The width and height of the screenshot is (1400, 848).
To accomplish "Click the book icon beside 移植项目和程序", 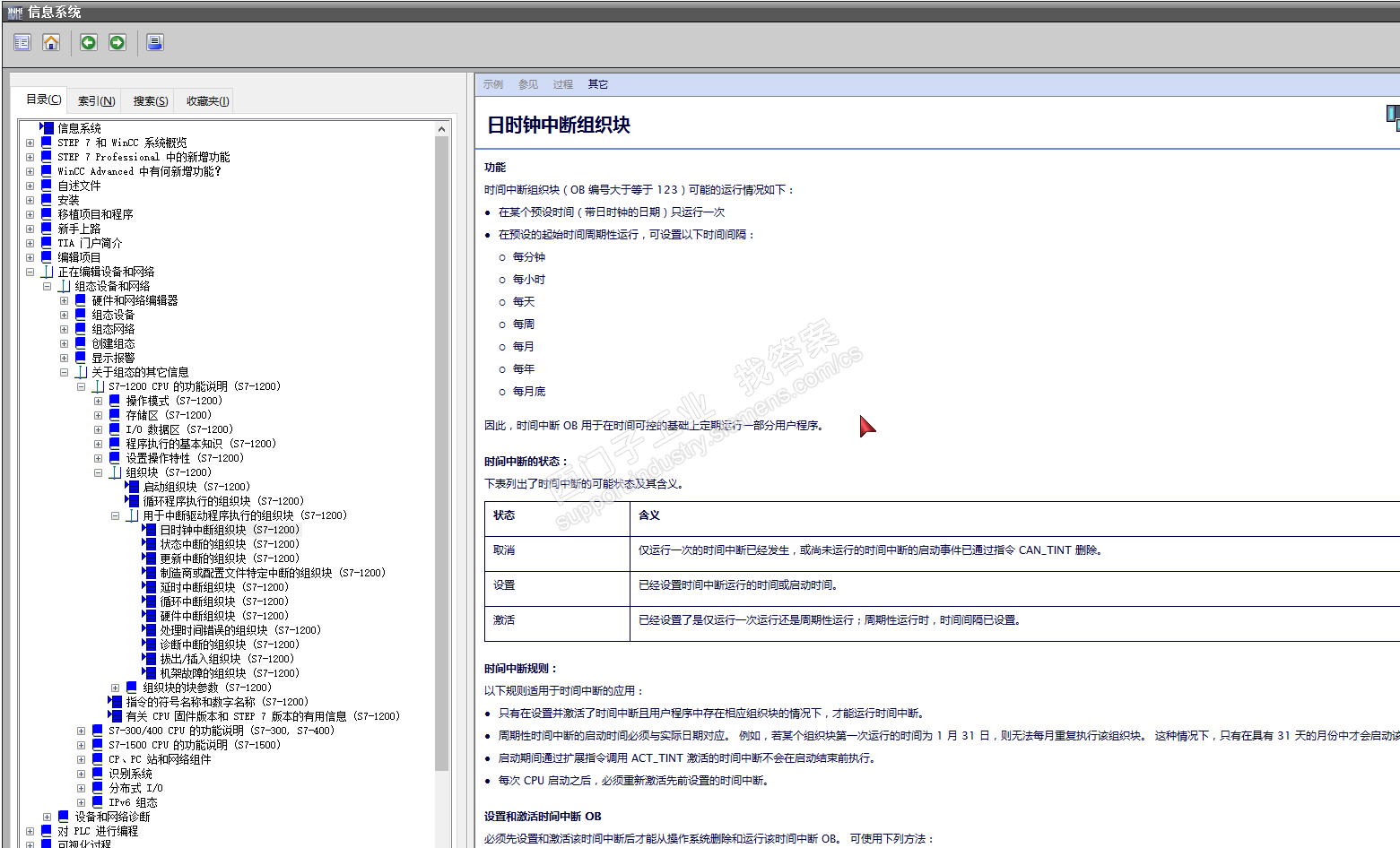I will click(47, 214).
